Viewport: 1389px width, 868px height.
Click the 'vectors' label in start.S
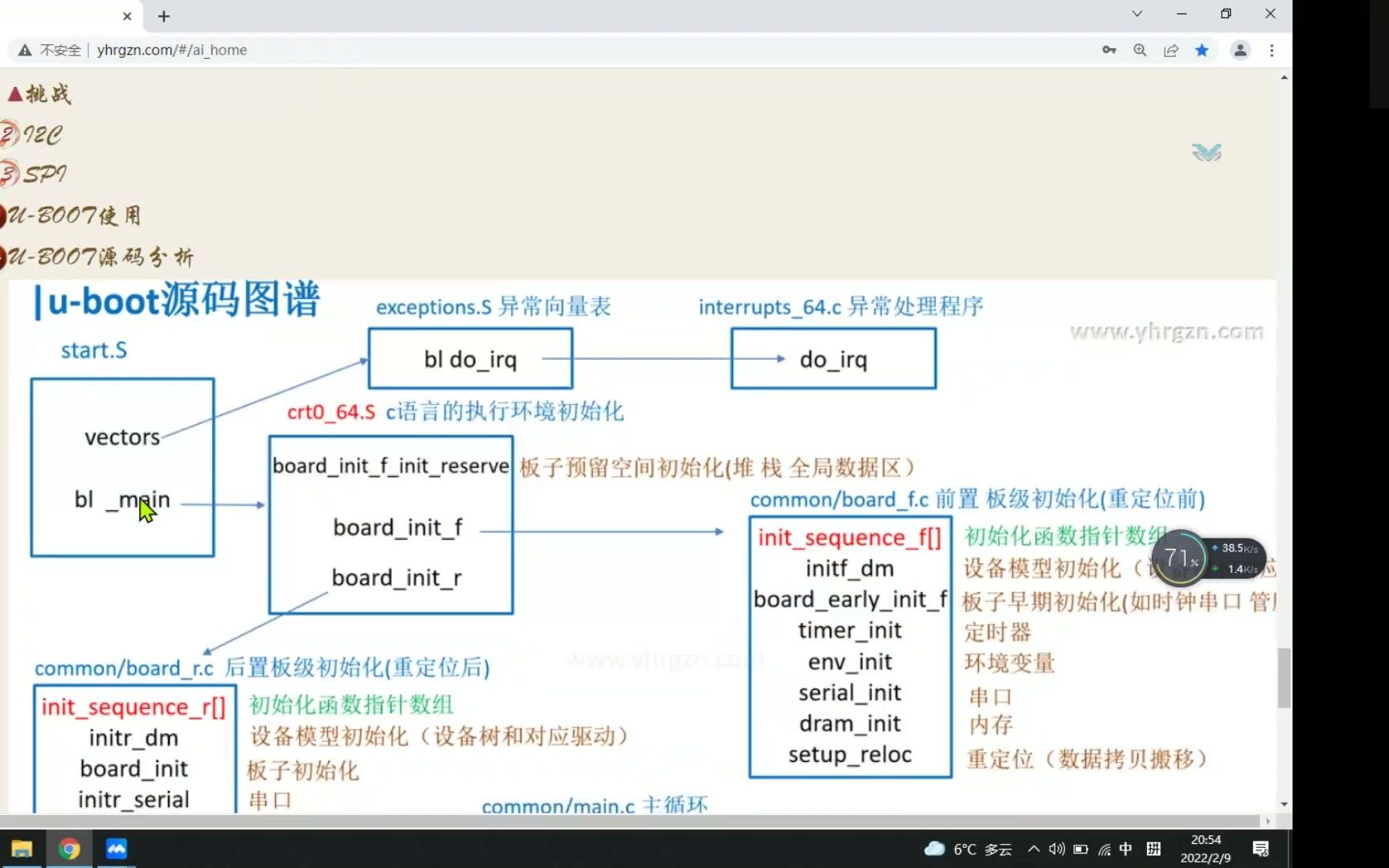122,437
